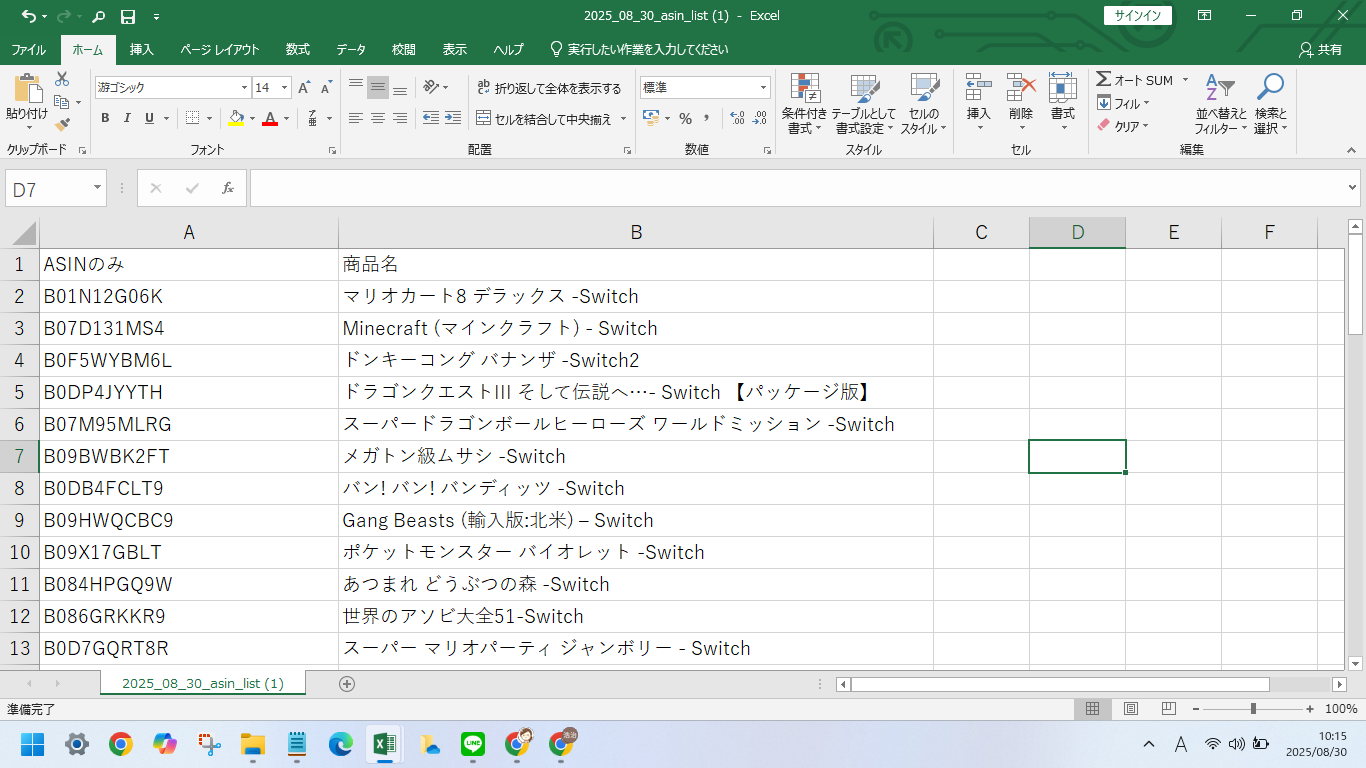
Task: Click the Name Box showing D7
Action: (55, 189)
